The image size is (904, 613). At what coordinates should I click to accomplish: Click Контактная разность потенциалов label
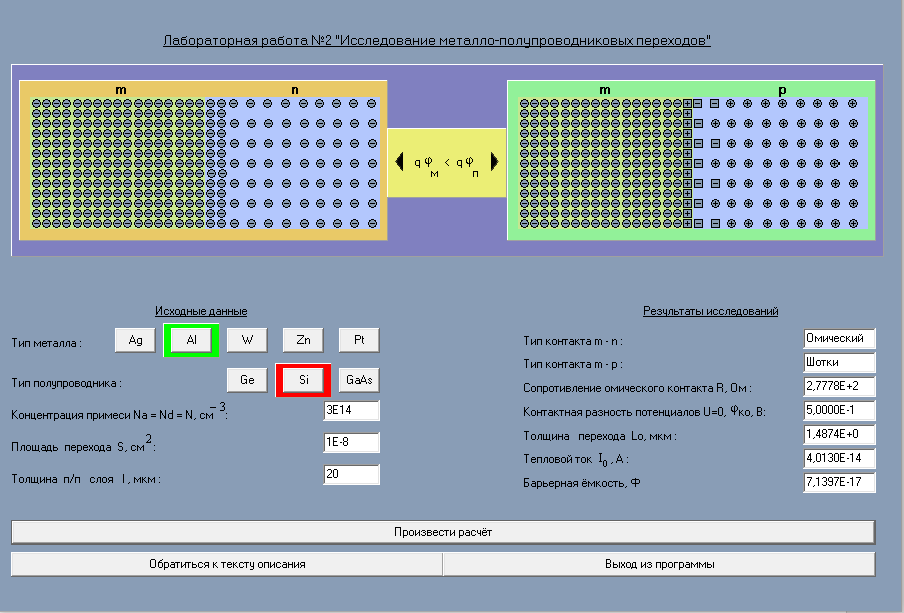644,412
